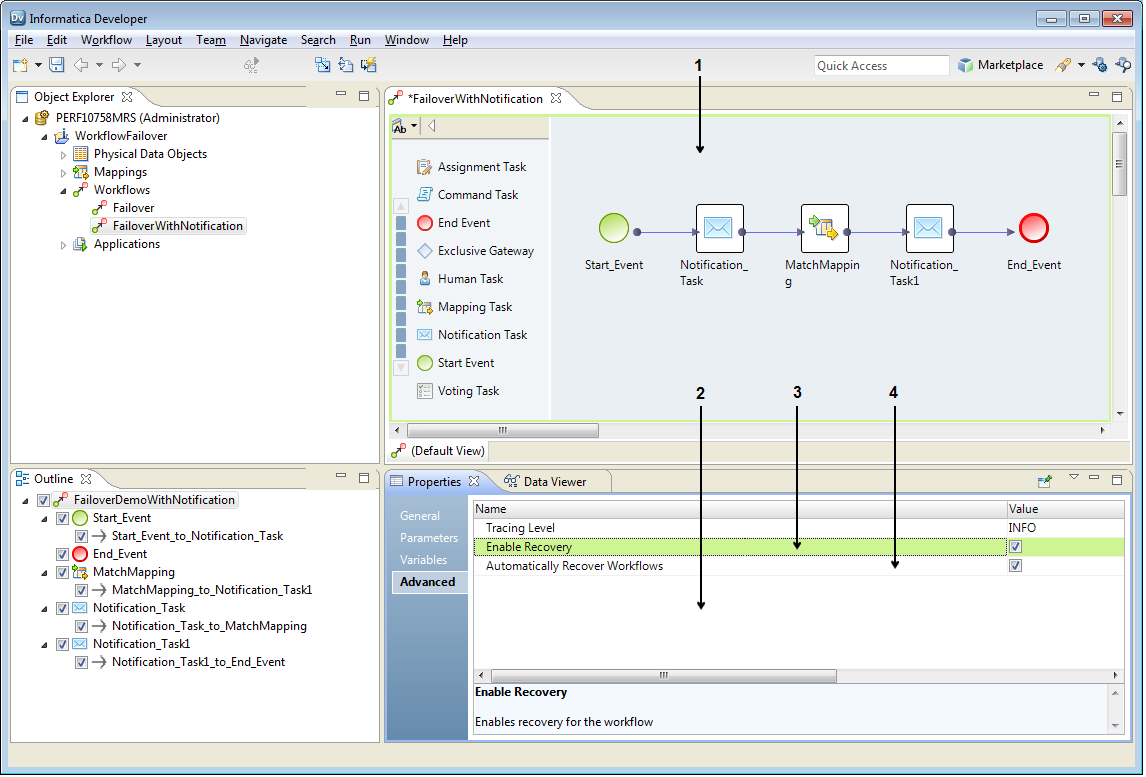Uncheck End_Event in the Outline

coord(62,554)
